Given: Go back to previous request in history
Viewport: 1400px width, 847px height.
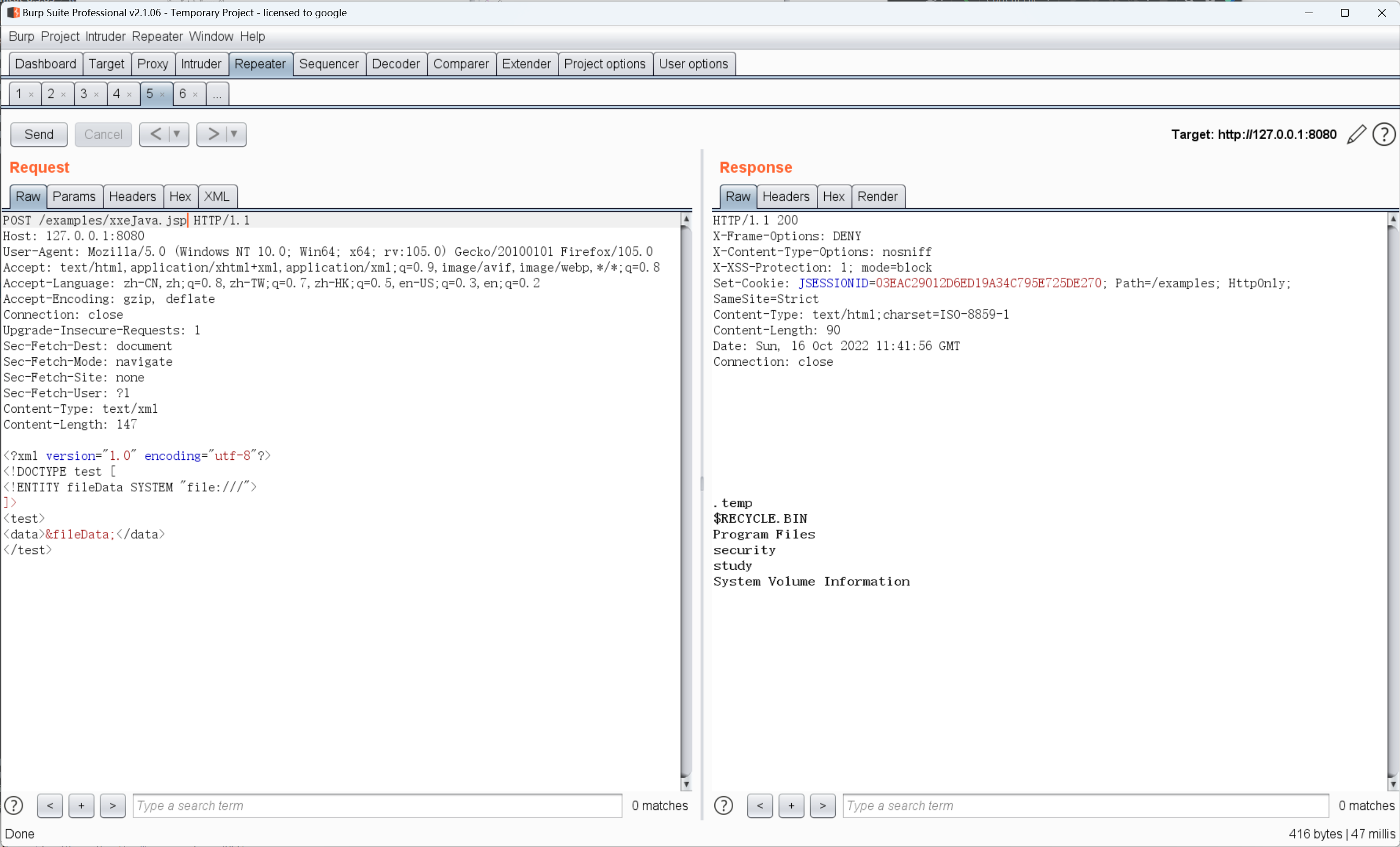Looking at the screenshot, I should pyautogui.click(x=155, y=134).
